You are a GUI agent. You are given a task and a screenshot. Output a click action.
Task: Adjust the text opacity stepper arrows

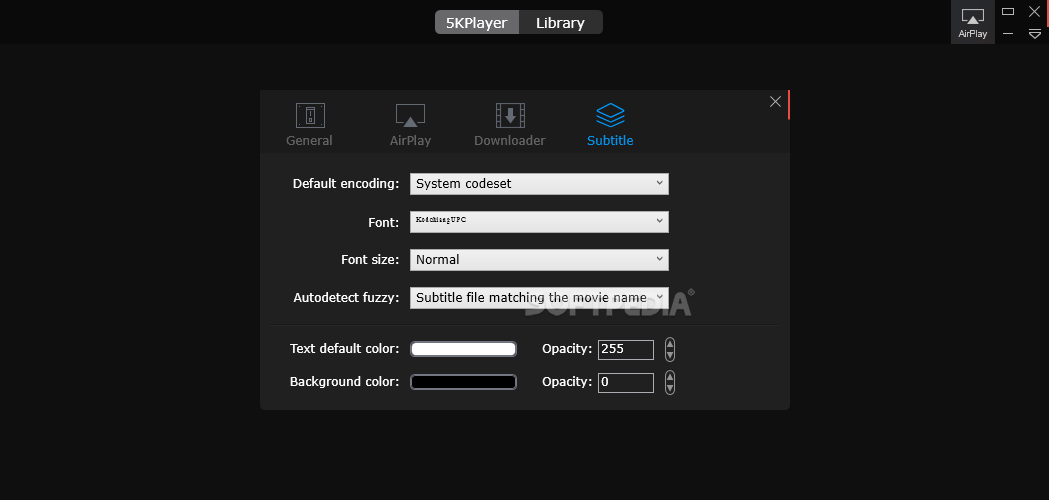(670, 349)
